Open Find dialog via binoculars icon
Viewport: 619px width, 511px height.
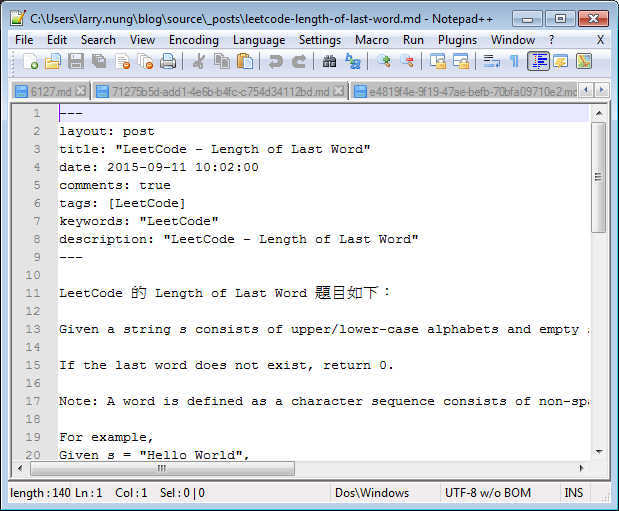point(330,62)
